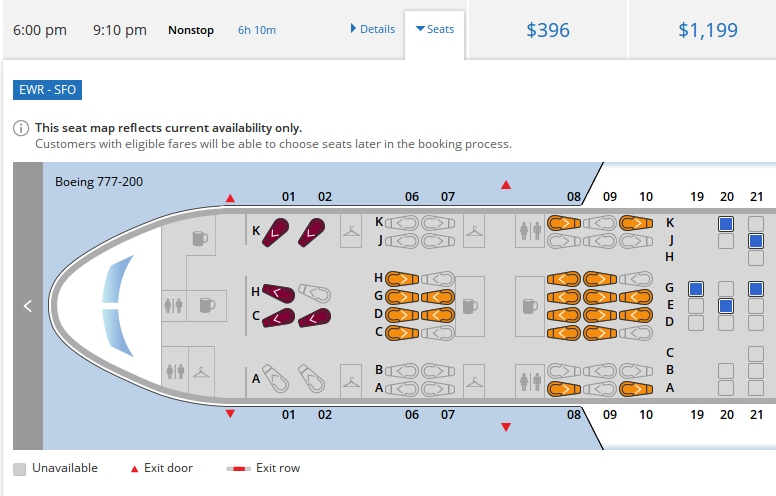Collapse the Seats tab
Screen dimensions: 776x496
coord(434,29)
